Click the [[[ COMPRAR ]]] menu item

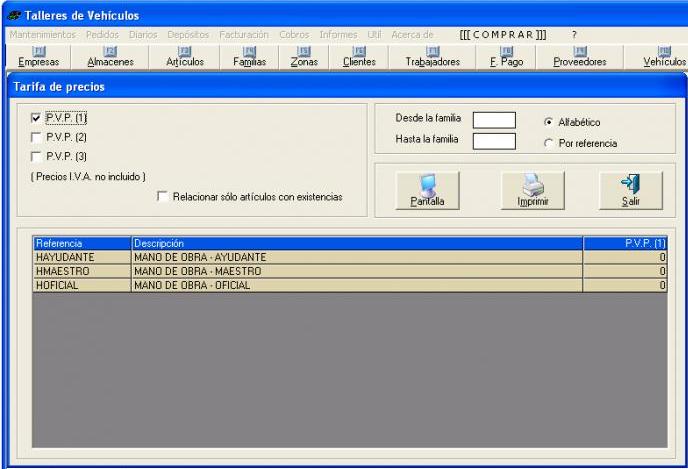tap(503, 35)
